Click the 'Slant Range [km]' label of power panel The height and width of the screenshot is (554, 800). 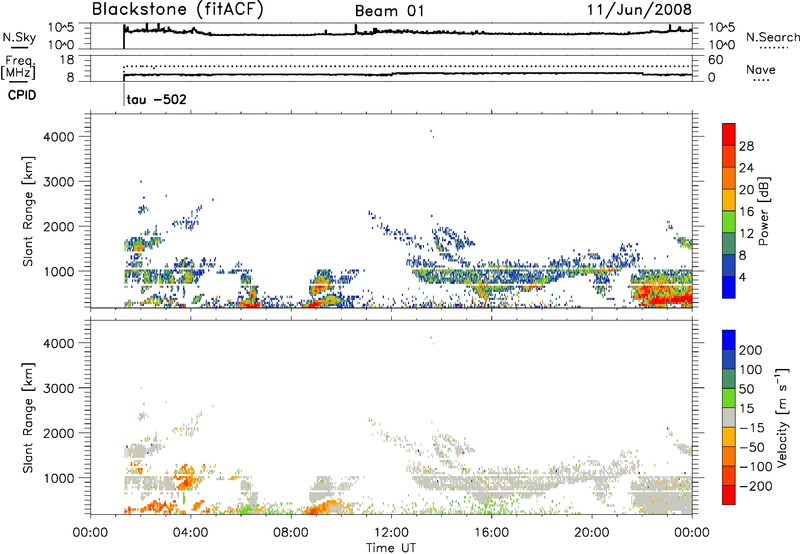click(28, 211)
